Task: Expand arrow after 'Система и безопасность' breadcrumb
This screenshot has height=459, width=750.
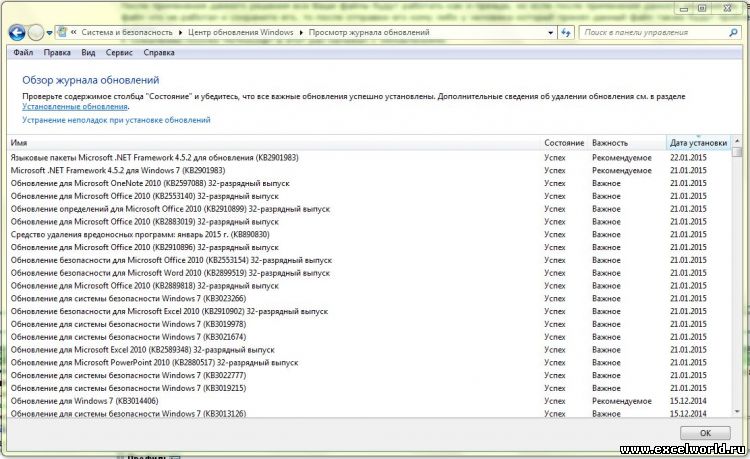Action: click(180, 33)
